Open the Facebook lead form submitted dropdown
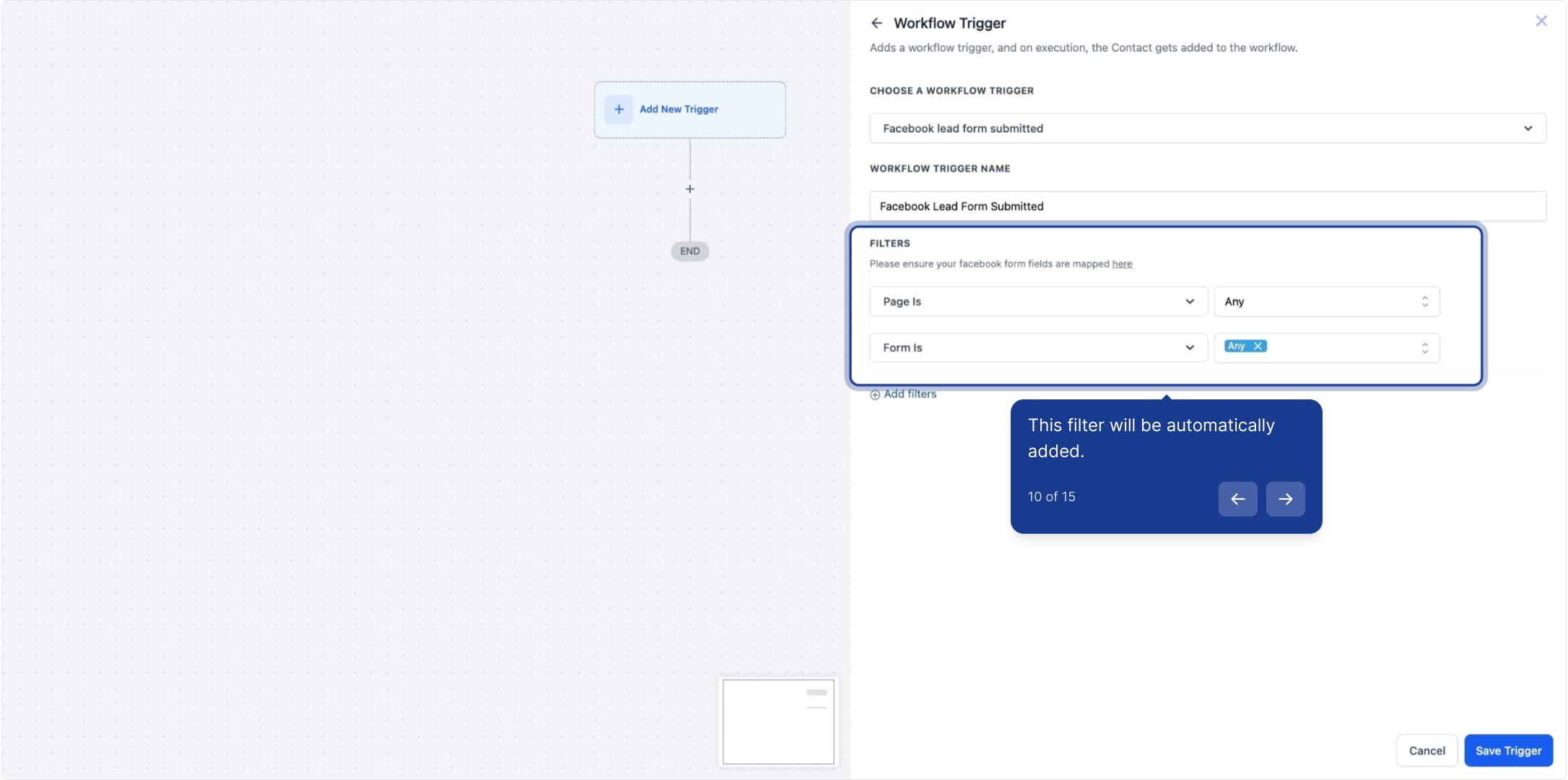The width and height of the screenshot is (1568, 780). (1208, 129)
